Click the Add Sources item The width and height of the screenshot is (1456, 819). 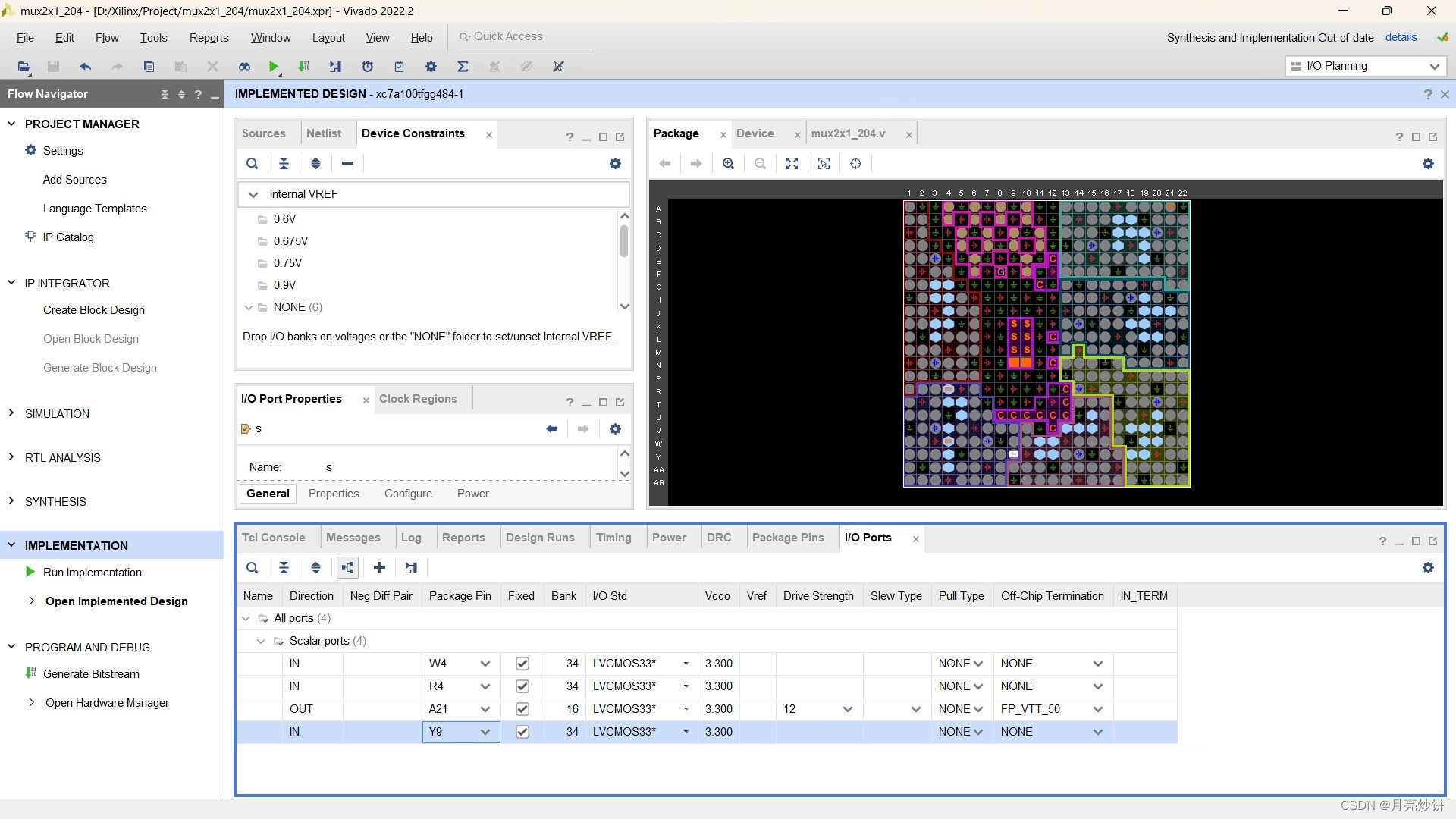(x=75, y=180)
